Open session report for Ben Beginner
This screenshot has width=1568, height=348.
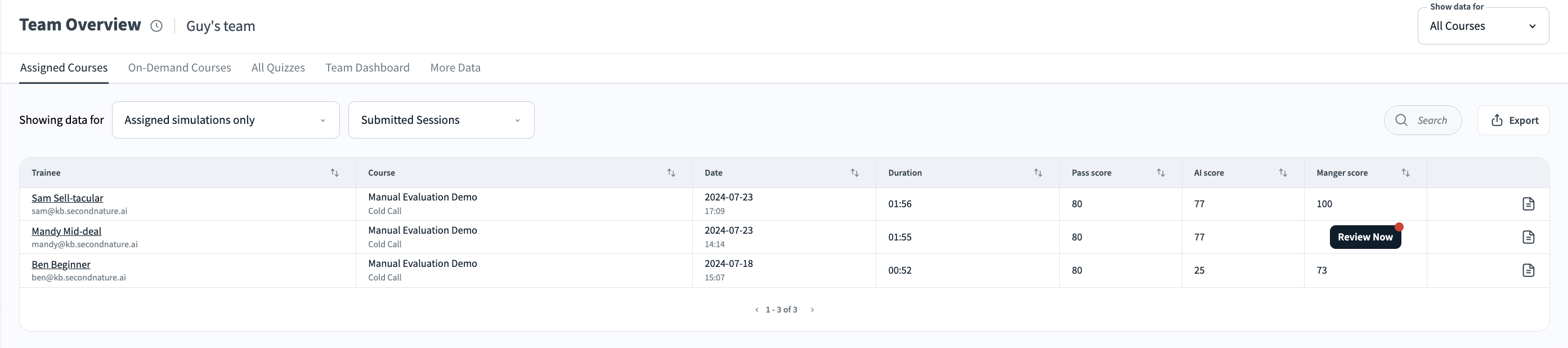tap(1528, 270)
